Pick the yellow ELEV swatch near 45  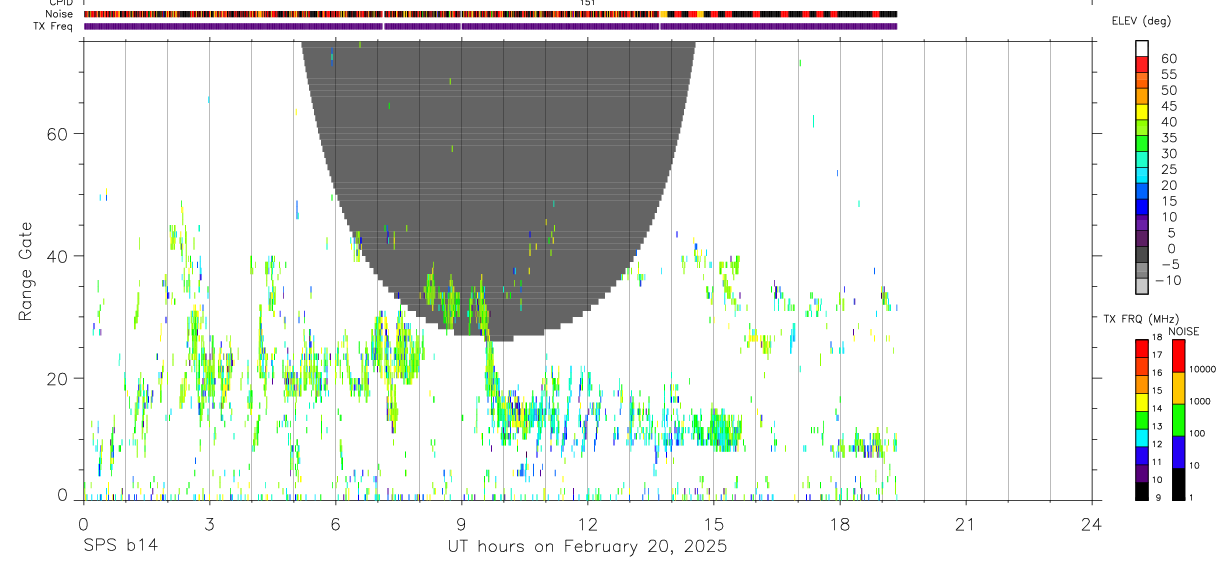pos(1142,110)
